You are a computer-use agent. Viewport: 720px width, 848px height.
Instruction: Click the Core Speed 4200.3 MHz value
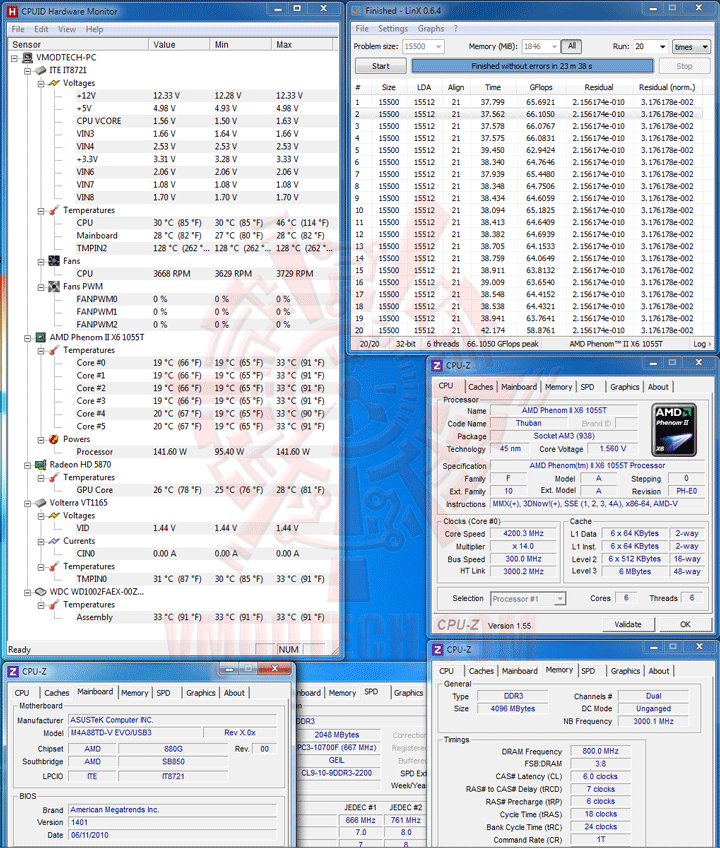pyautogui.click(x=523, y=533)
